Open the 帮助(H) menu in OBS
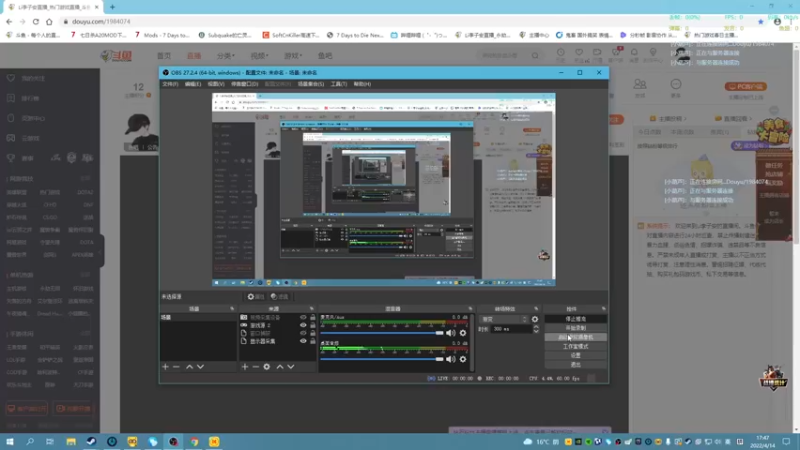 pyautogui.click(x=362, y=84)
